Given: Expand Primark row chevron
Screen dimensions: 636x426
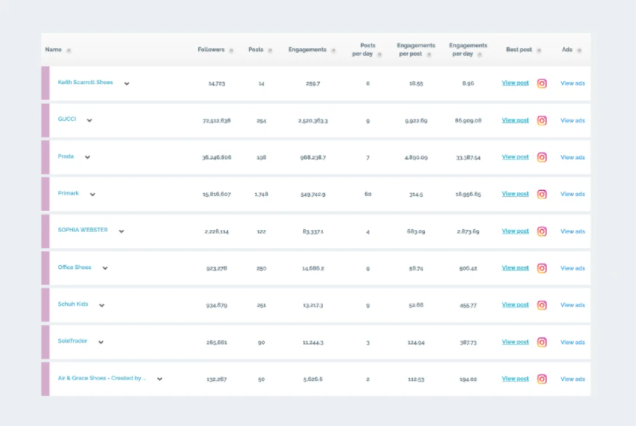Looking at the screenshot, I should [92, 194].
